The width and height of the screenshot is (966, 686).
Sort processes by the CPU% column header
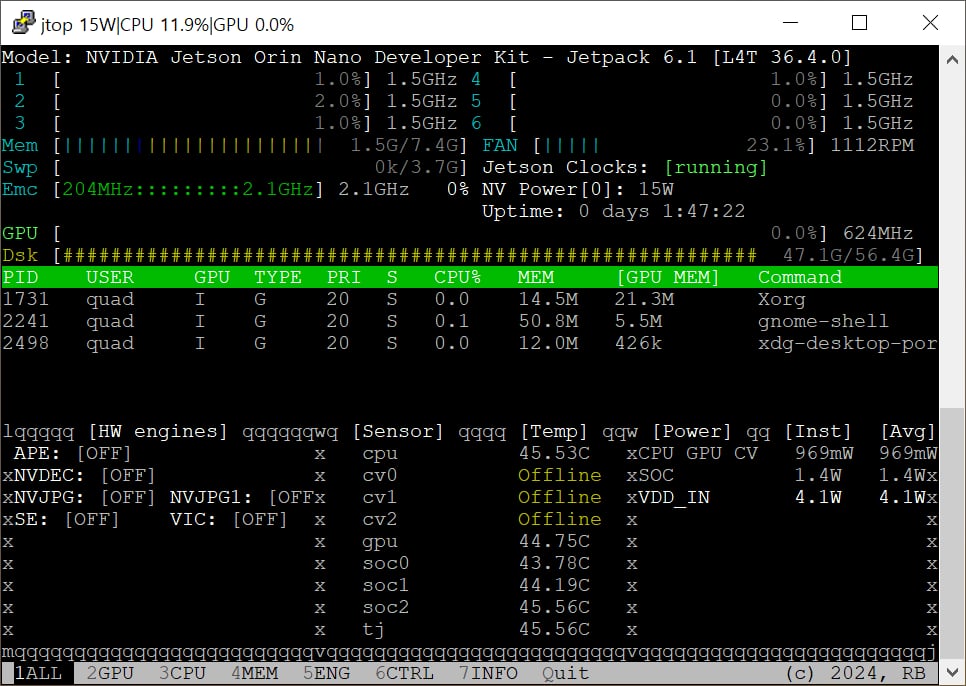458,277
